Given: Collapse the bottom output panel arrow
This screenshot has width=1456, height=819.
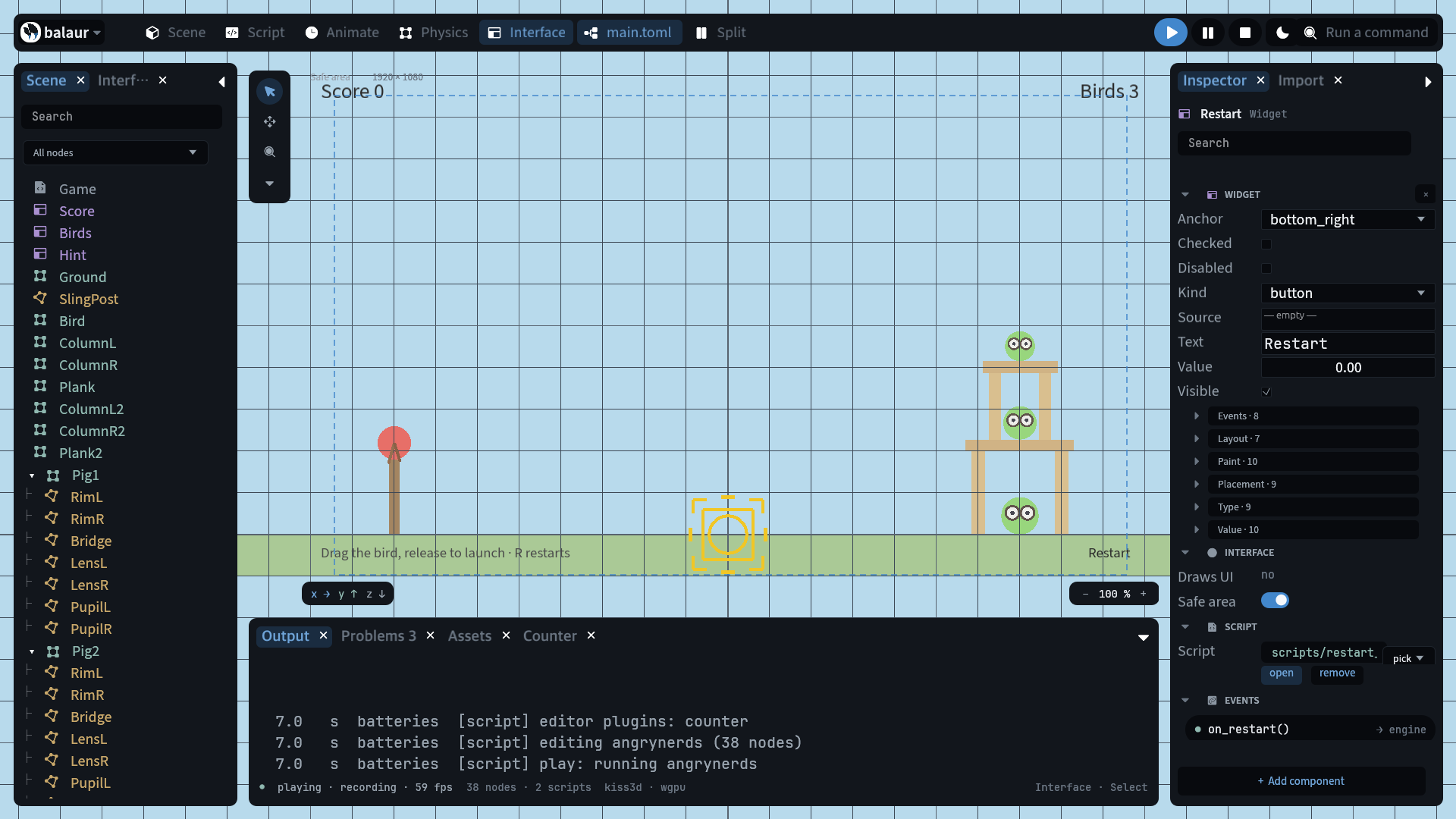Looking at the screenshot, I should click(1144, 638).
